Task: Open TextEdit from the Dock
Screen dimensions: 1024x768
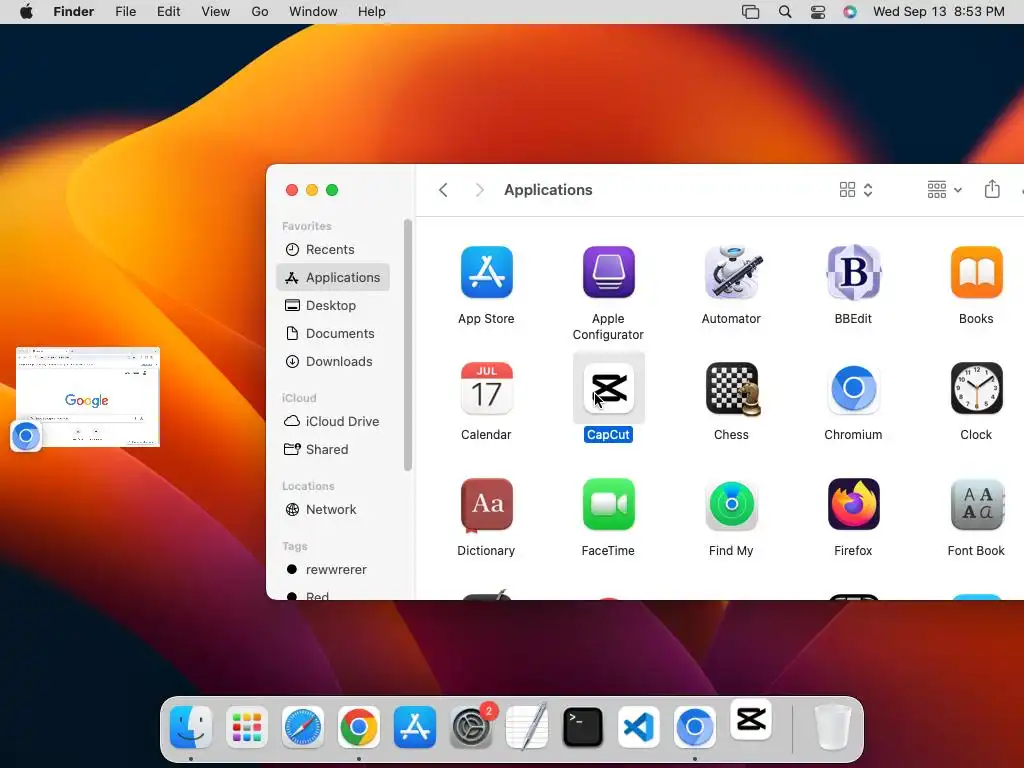Action: [x=527, y=727]
